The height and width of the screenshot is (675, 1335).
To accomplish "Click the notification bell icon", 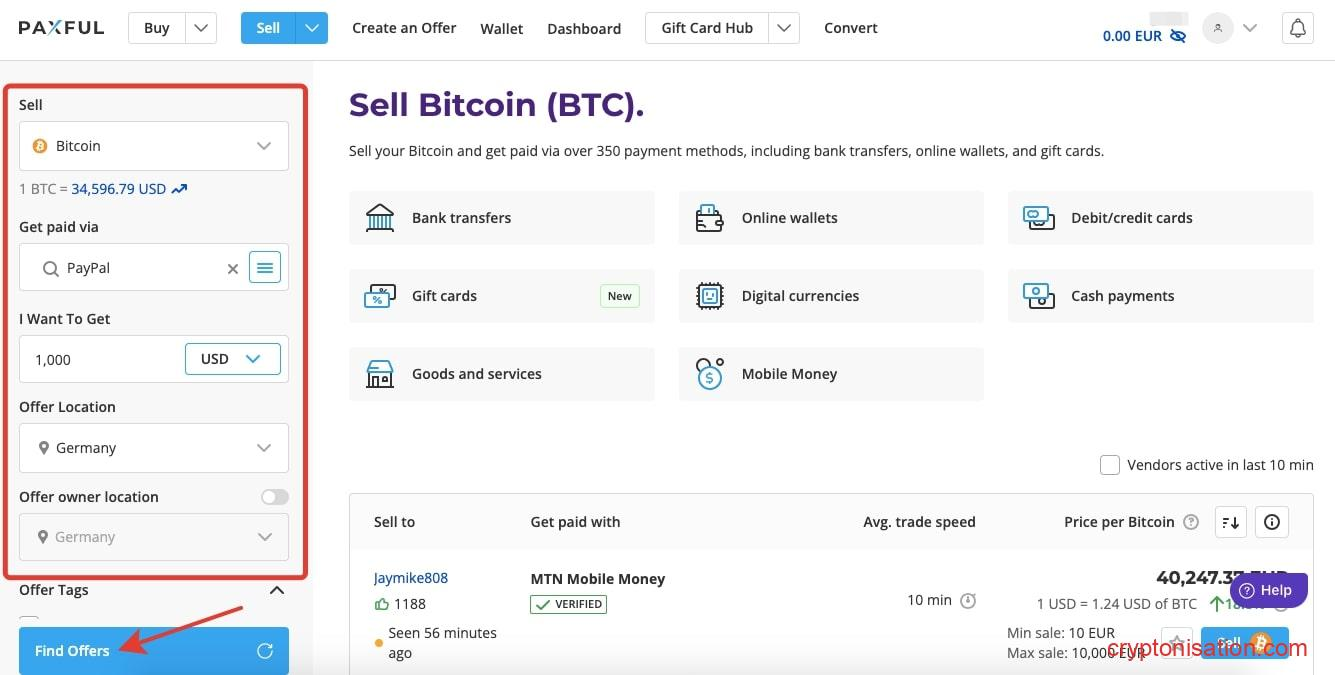I will (1297, 28).
